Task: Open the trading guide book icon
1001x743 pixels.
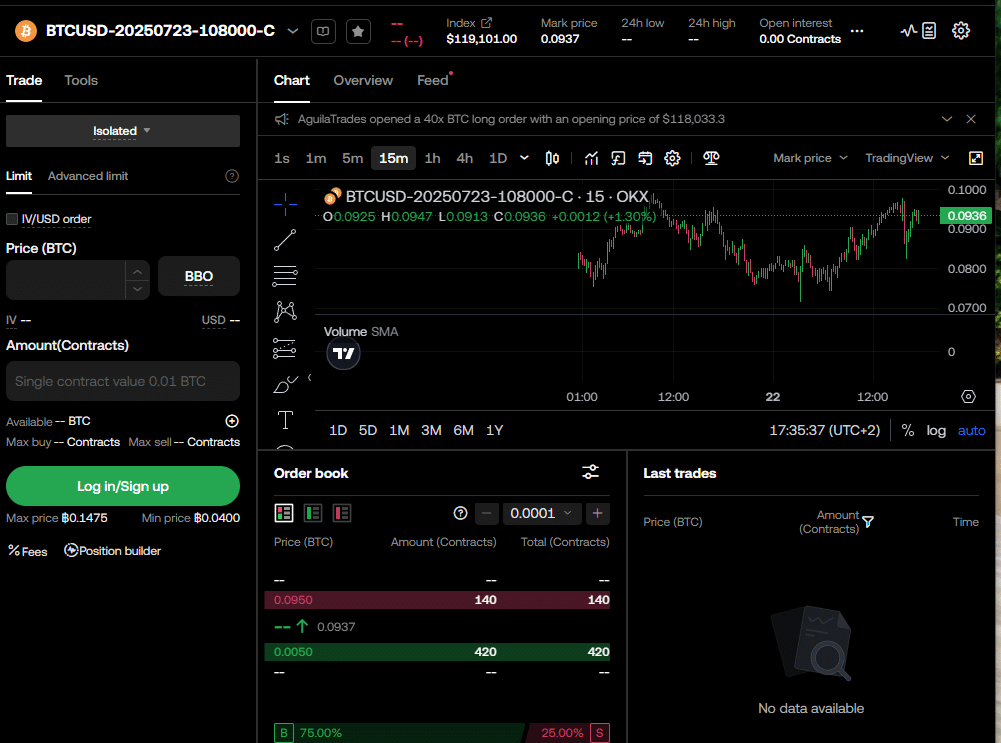Action: point(323,31)
